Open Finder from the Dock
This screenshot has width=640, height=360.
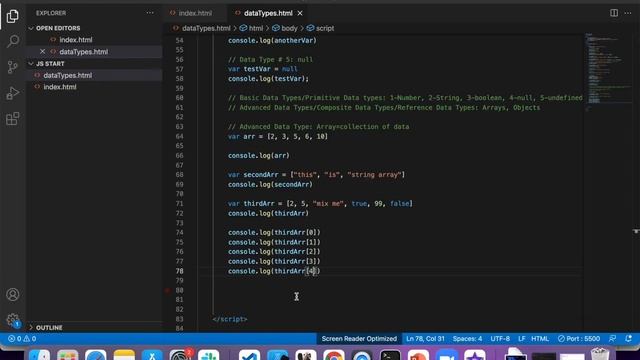point(40,355)
